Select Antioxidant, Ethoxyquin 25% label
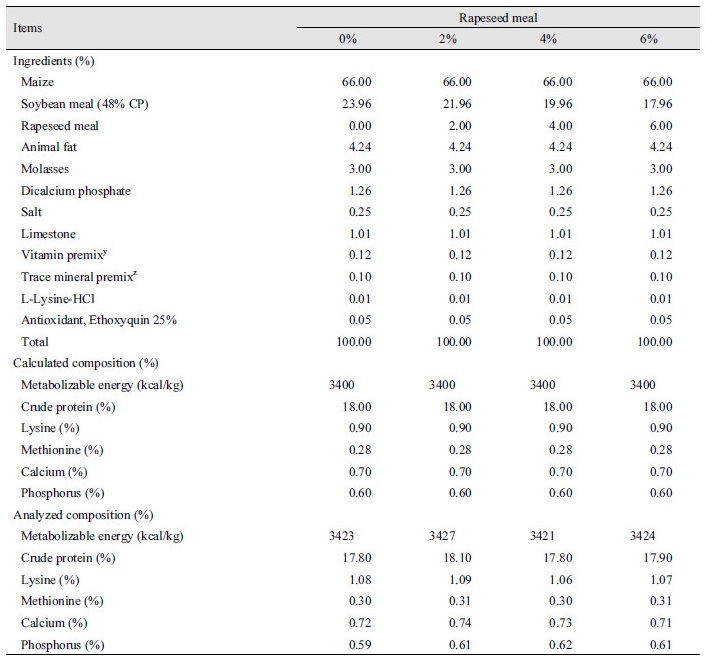This screenshot has height=657, width=705. pos(99,320)
